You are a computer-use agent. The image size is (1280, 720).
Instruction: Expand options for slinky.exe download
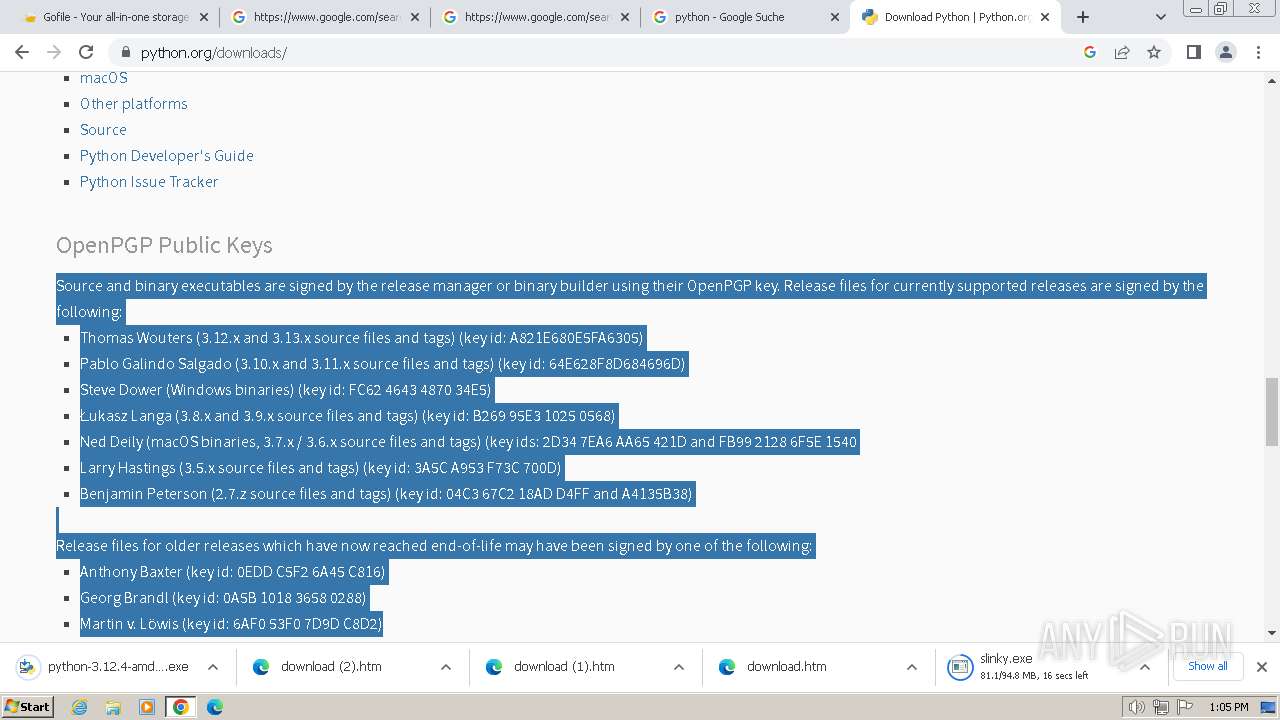1145,667
